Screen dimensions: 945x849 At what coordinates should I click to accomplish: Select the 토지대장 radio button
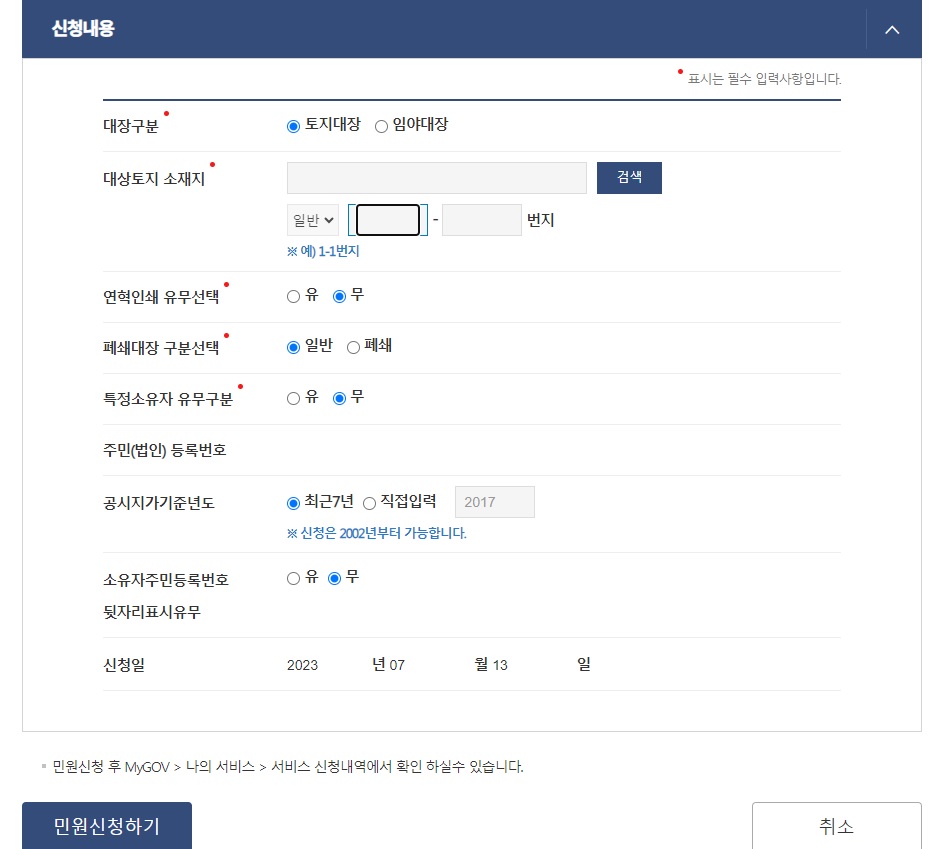293,126
